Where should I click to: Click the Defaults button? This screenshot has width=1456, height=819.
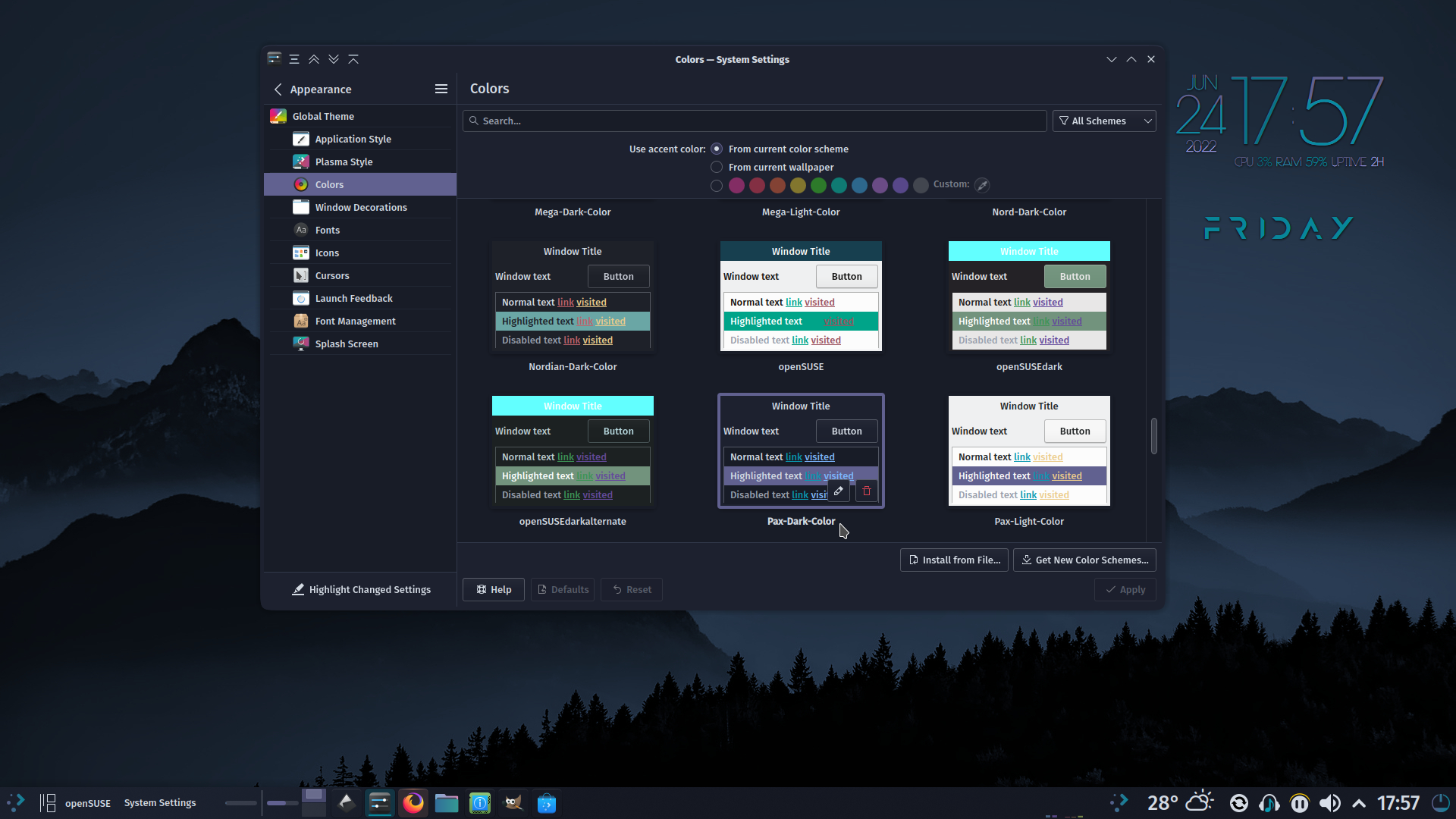point(563,590)
